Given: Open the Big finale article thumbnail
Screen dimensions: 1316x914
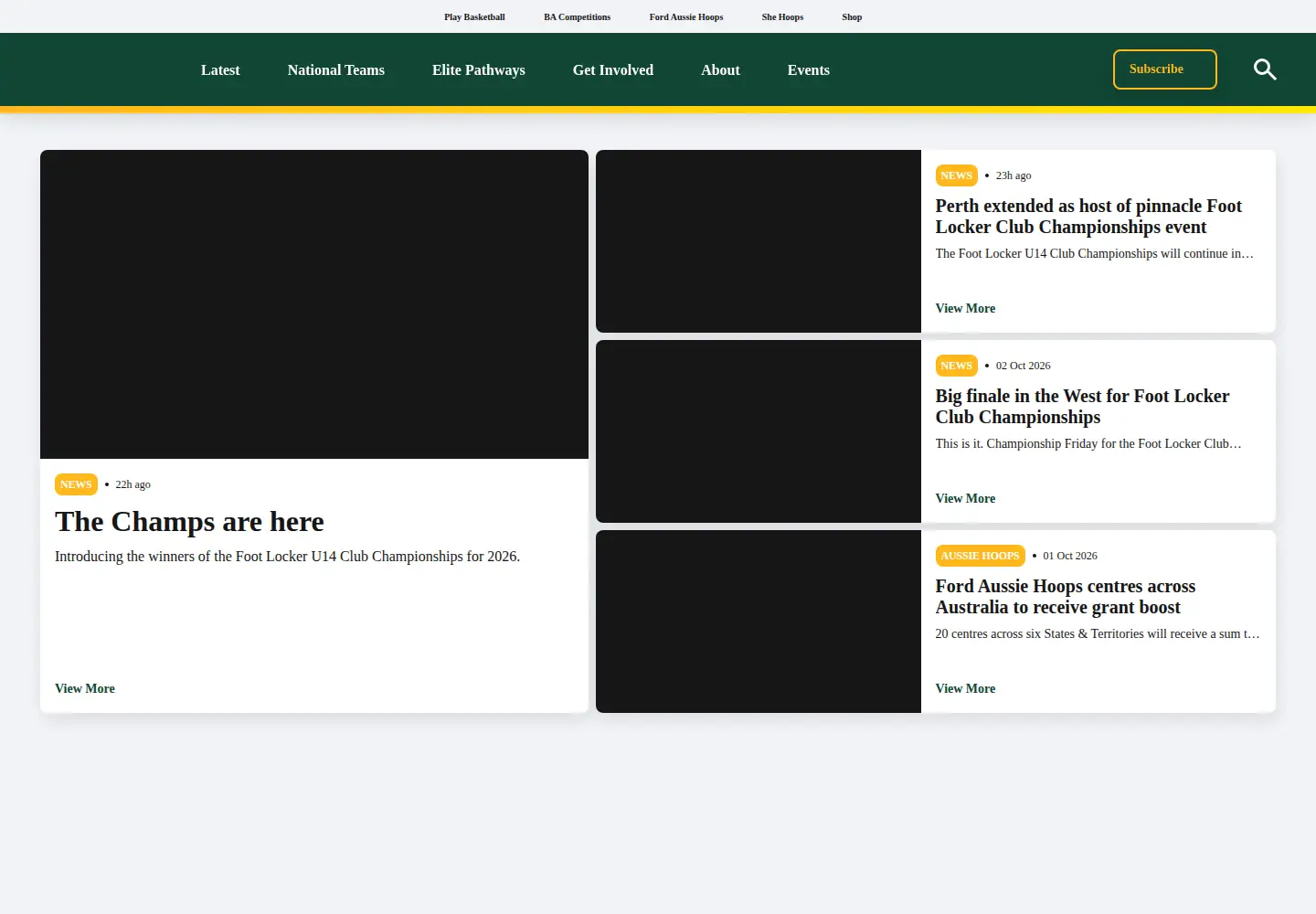Looking at the screenshot, I should [759, 431].
